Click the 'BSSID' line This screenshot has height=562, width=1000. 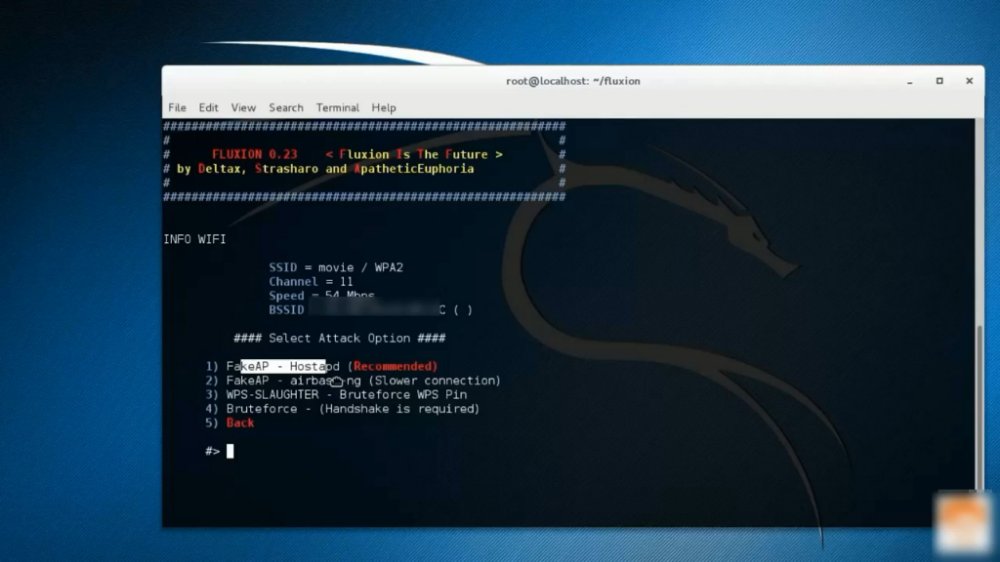pyautogui.click(x=371, y=310)
